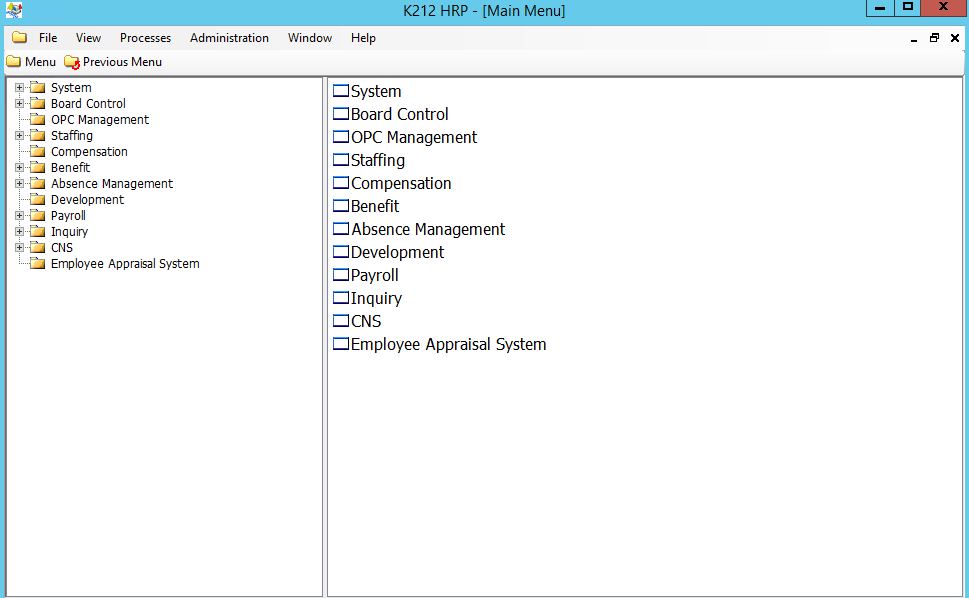
Task: Click the blue window icon beside Payroll
Action: tap(341, 275)
